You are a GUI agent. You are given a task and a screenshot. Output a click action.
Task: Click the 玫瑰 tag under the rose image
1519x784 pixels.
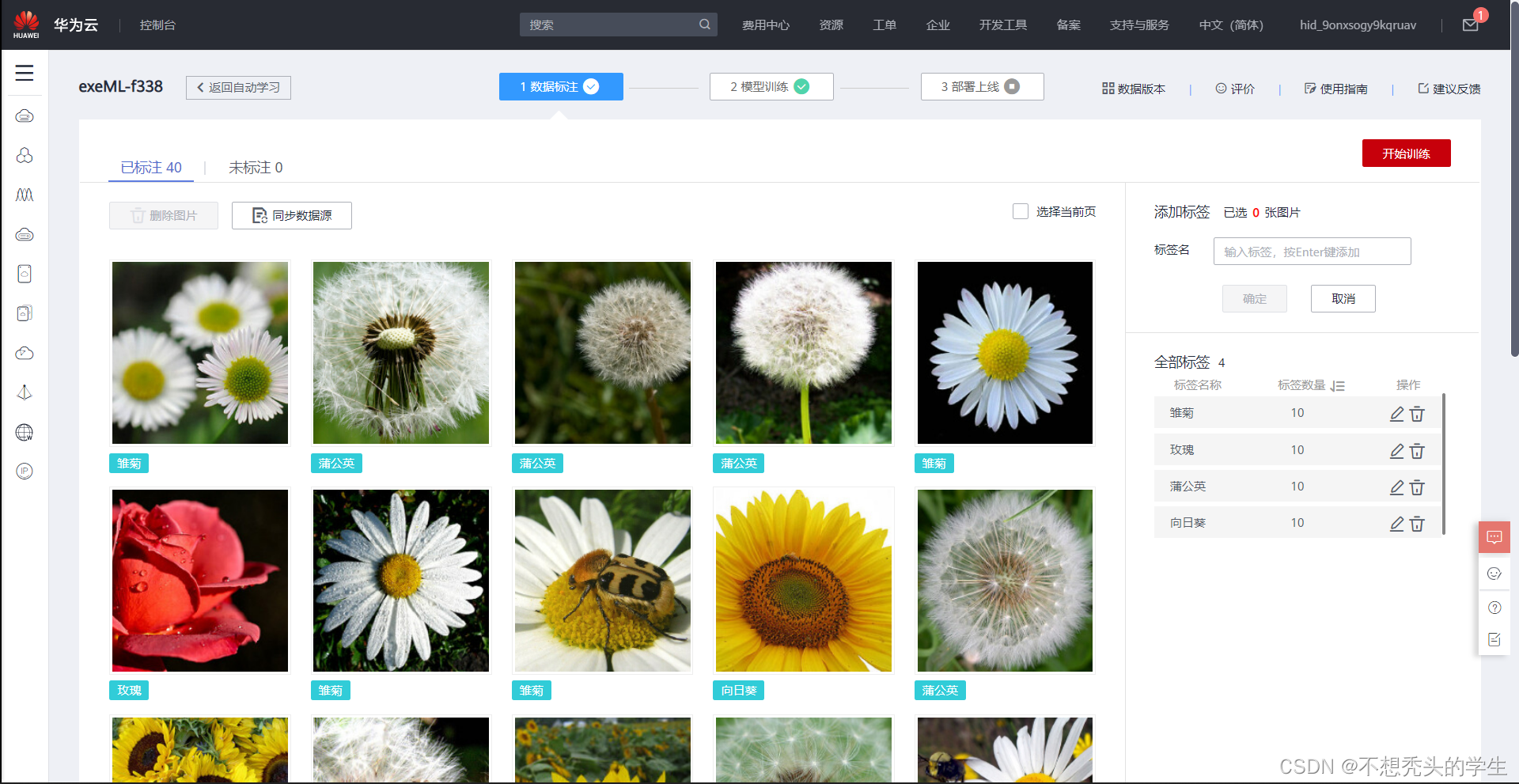click(129, 691)
